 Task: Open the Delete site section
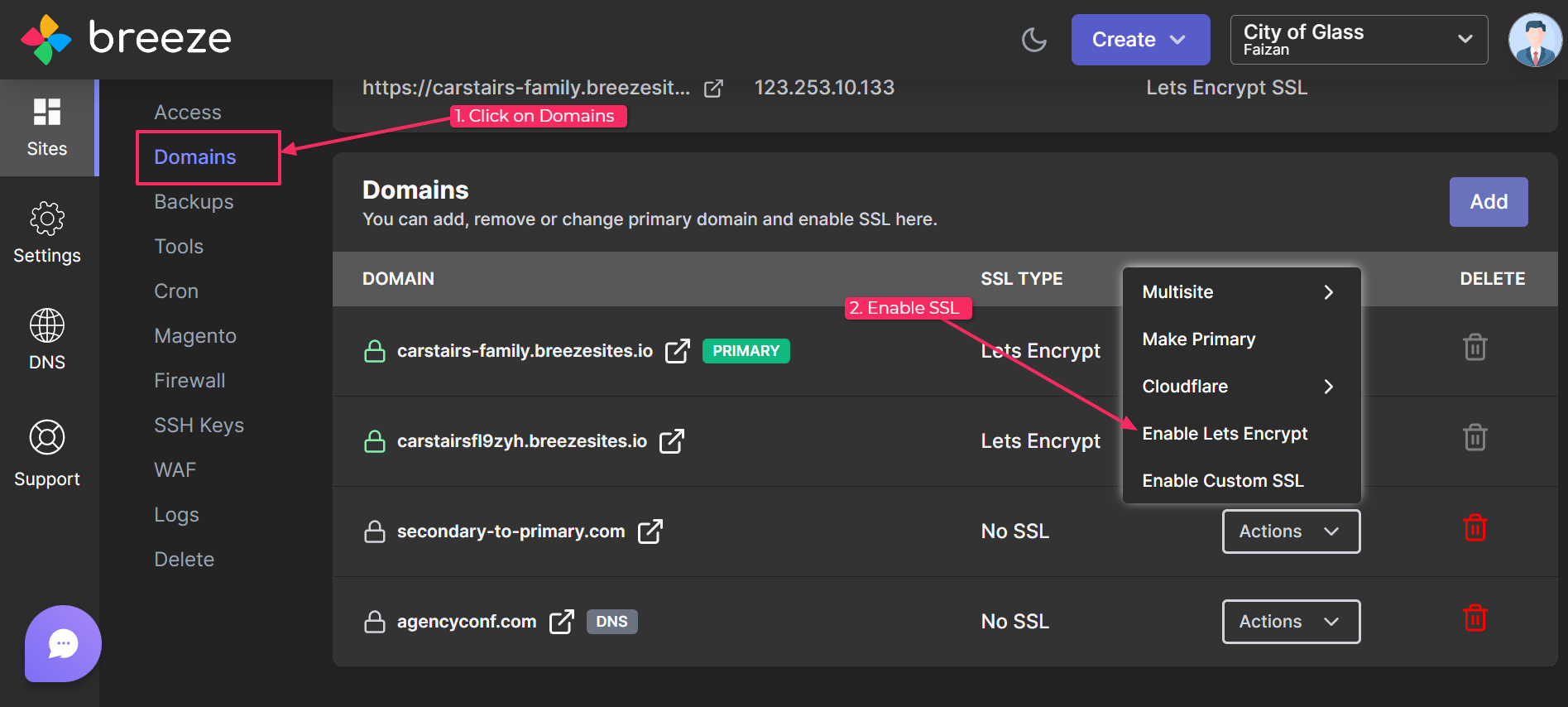pos(184,560)
